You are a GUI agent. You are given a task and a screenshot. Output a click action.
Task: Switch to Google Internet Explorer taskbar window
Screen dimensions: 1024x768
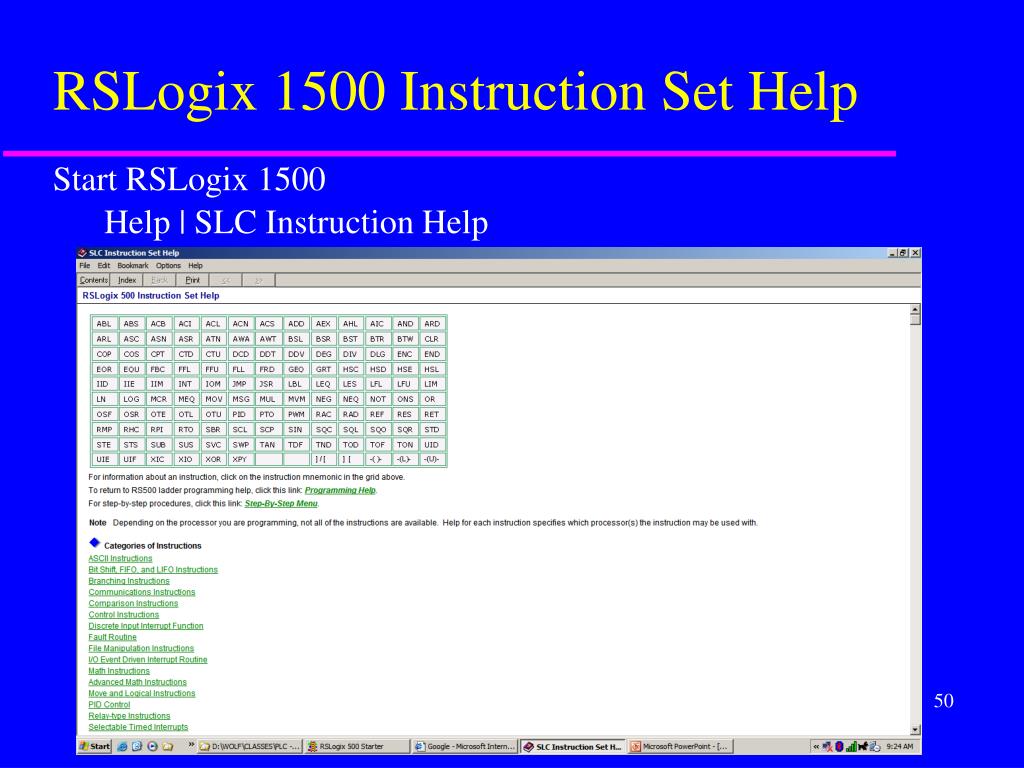point(465,746)
